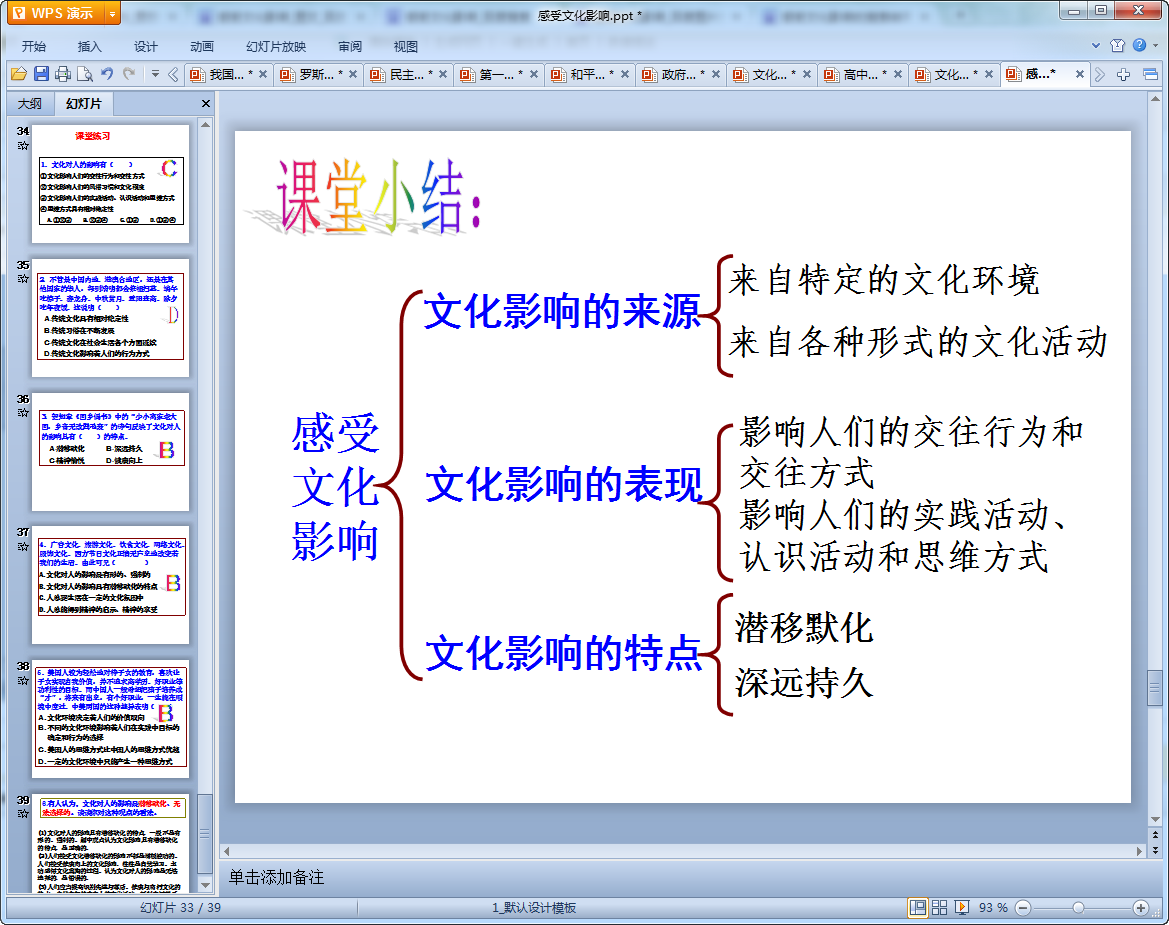Screen dimensions: 1169x925
Task: Go to the next slide with the double-down arrow
Action: pyautogui.click(x=1155, y=850)
